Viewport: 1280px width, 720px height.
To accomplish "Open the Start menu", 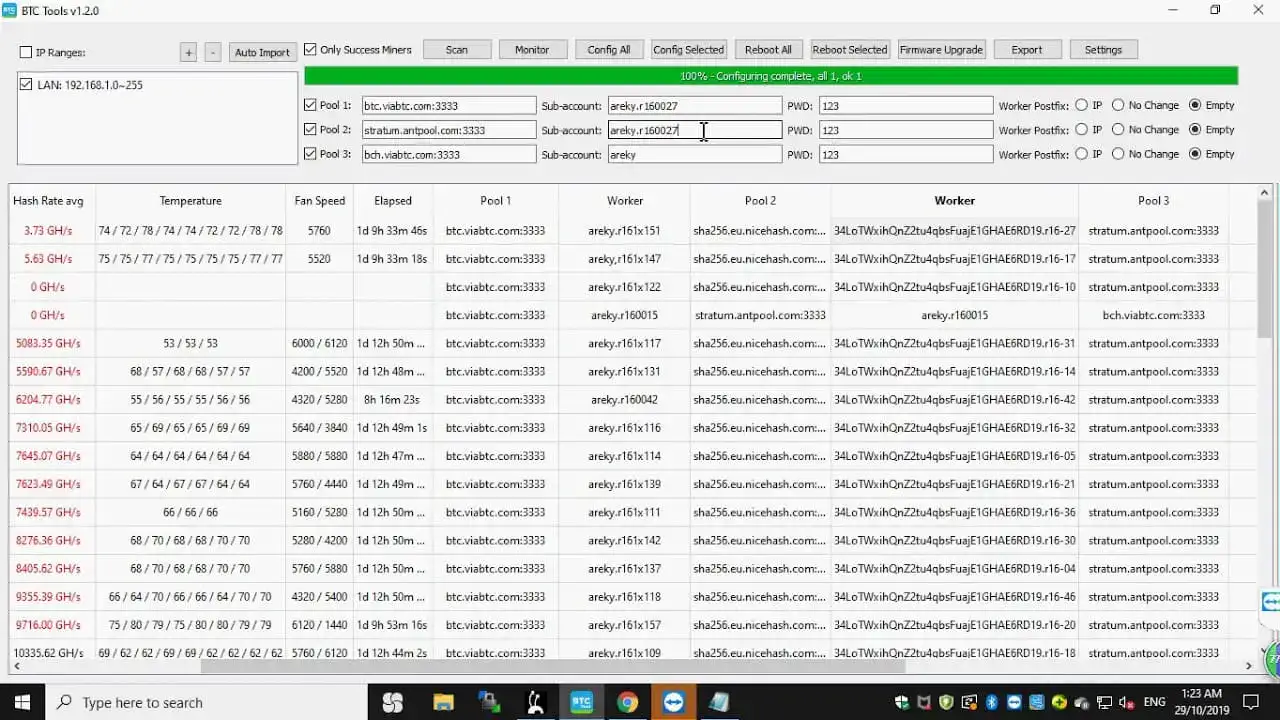I will (x=20, y=702).
